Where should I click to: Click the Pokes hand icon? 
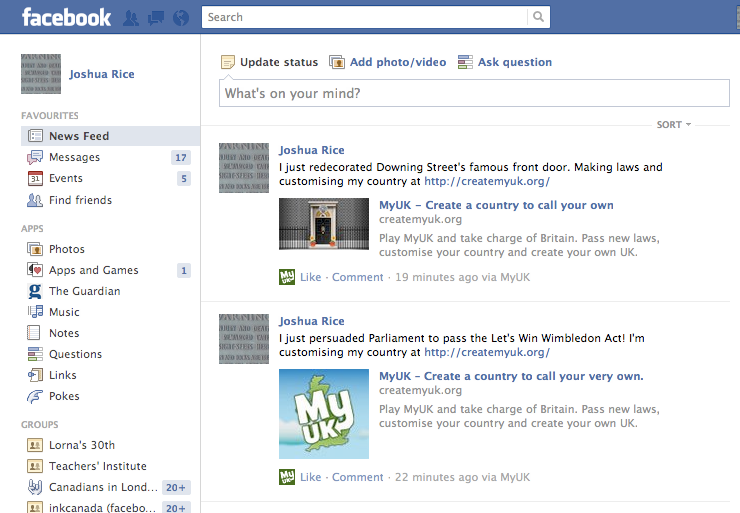[x=35, y=396]
